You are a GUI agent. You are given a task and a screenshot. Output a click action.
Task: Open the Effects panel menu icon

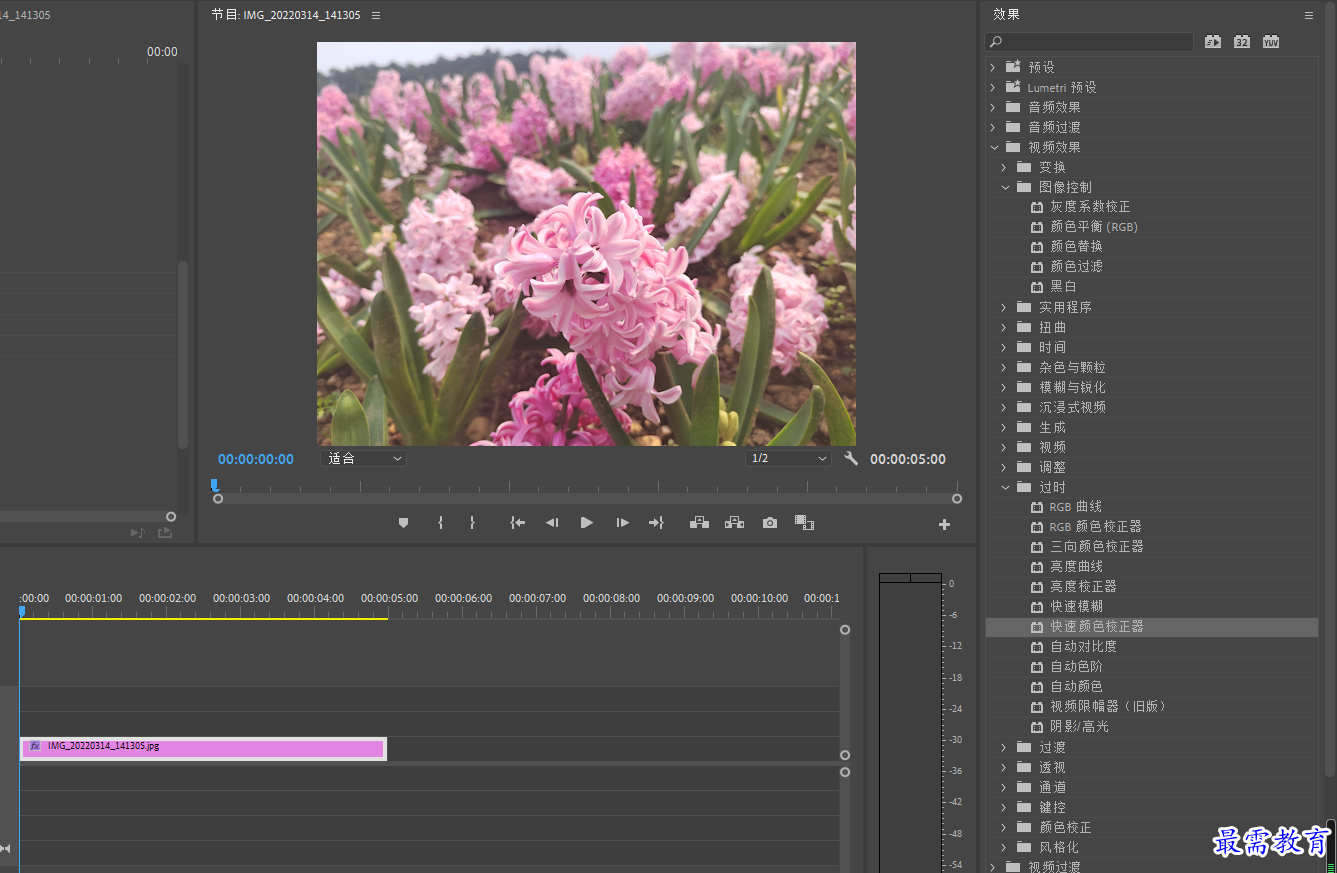1309,15
